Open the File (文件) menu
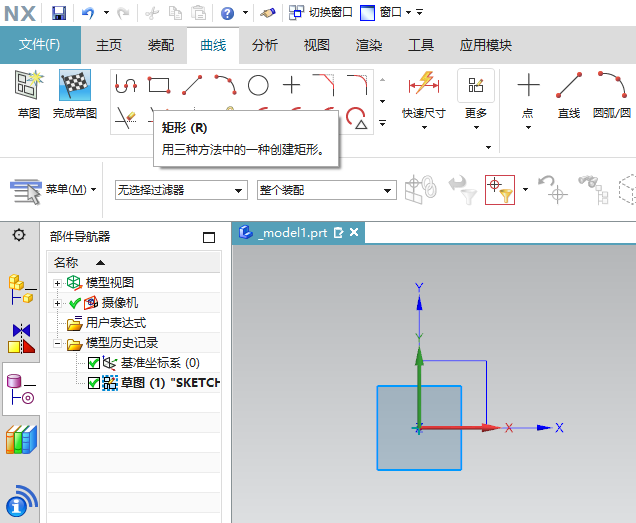Viewport: 636px width, 523px height. pos(40,45)
